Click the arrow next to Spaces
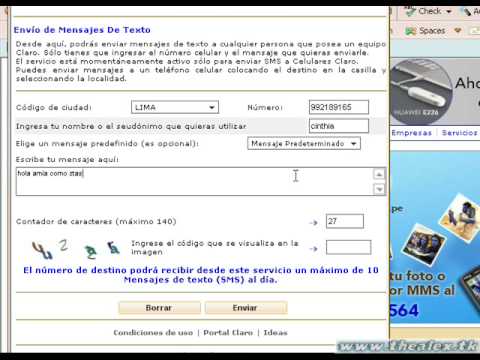This screenshot has width=480, height=360. [458, 31]
